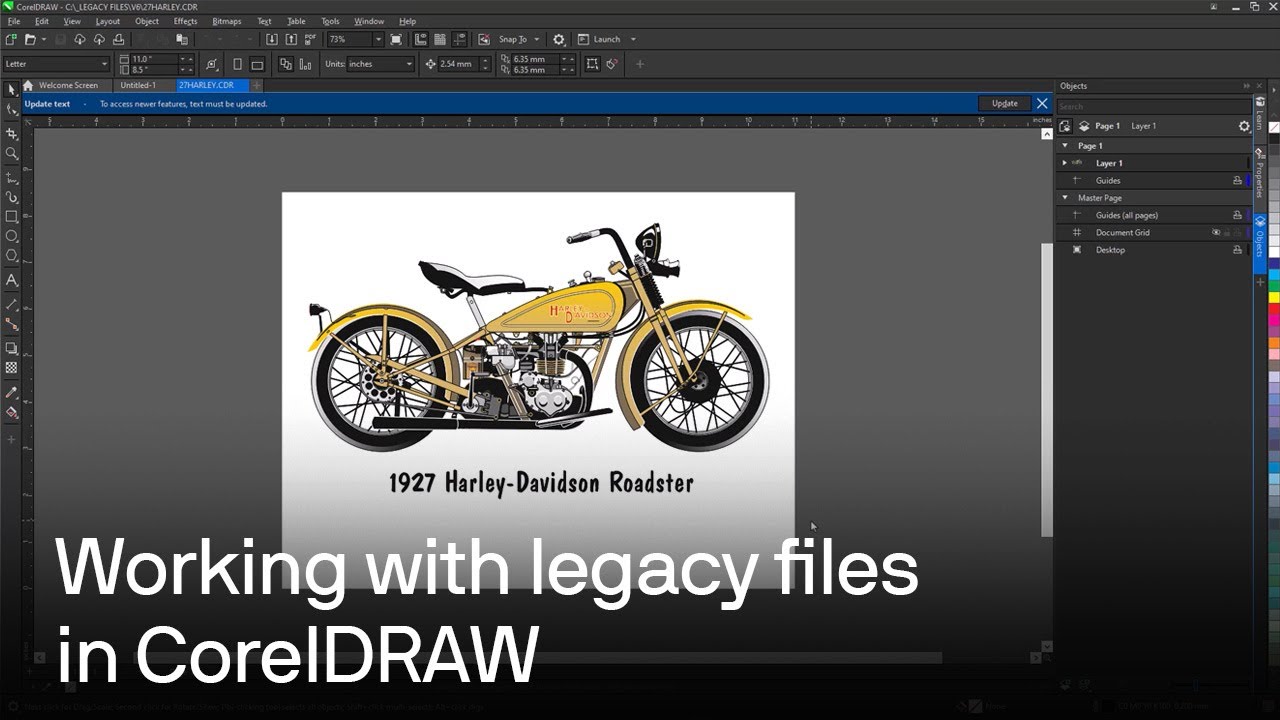The image size is (1280, 720).
Task: Toggle the Snap off button
Action: coord(484,39)
